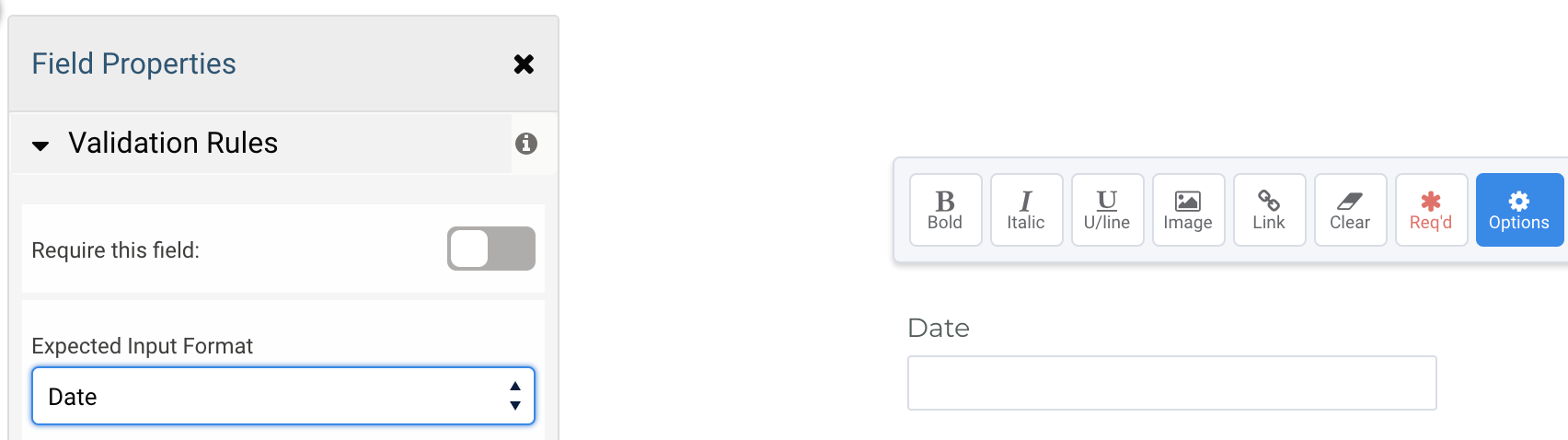Click inside the Date text input
Viewport: 1568px width, 440px height.
[x=1171, y=383]
